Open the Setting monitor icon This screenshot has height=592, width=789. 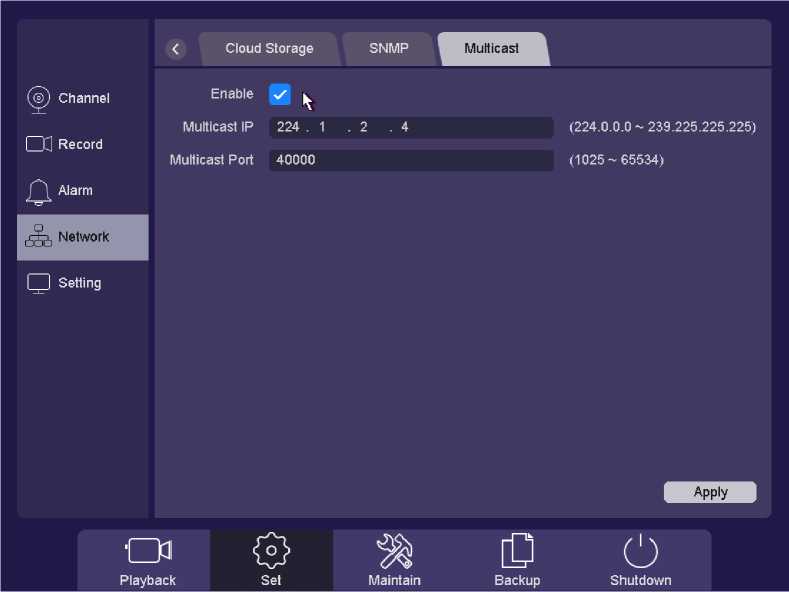point(39,283)
